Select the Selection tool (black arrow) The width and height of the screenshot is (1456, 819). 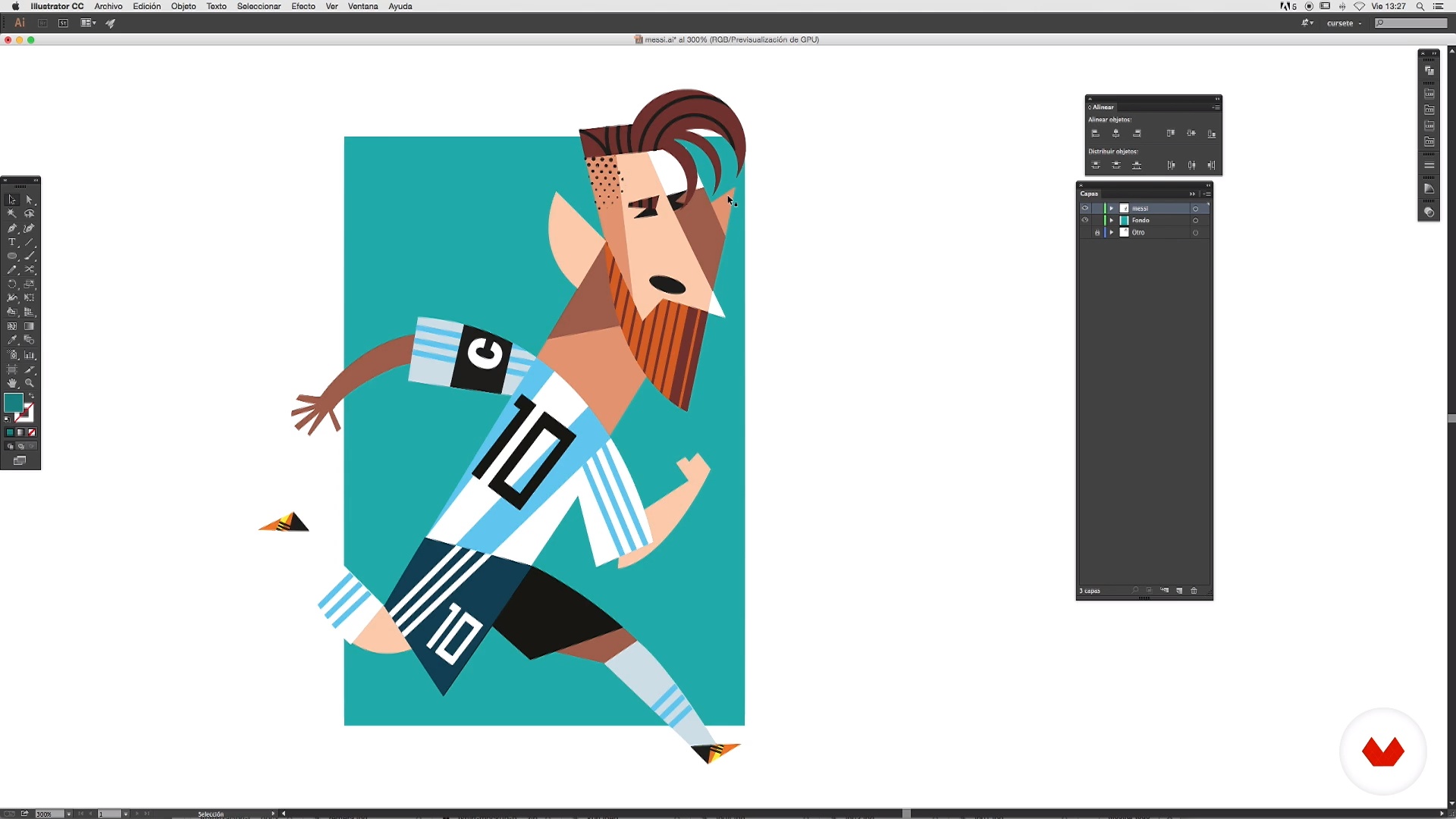pyautogui.click(x=12, y=199)
